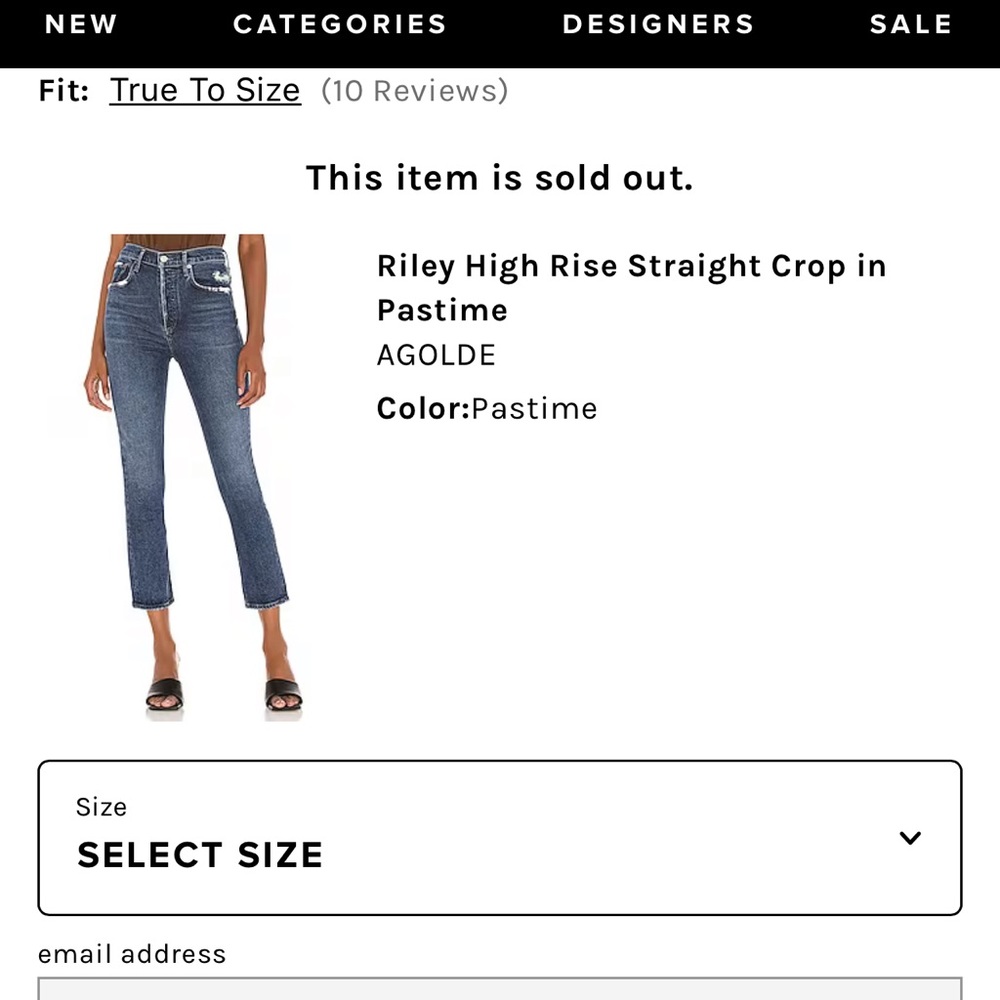View the 10 Reviews link
Image resolution: width=1000 pixels, height=1000 pixels.
414,91
